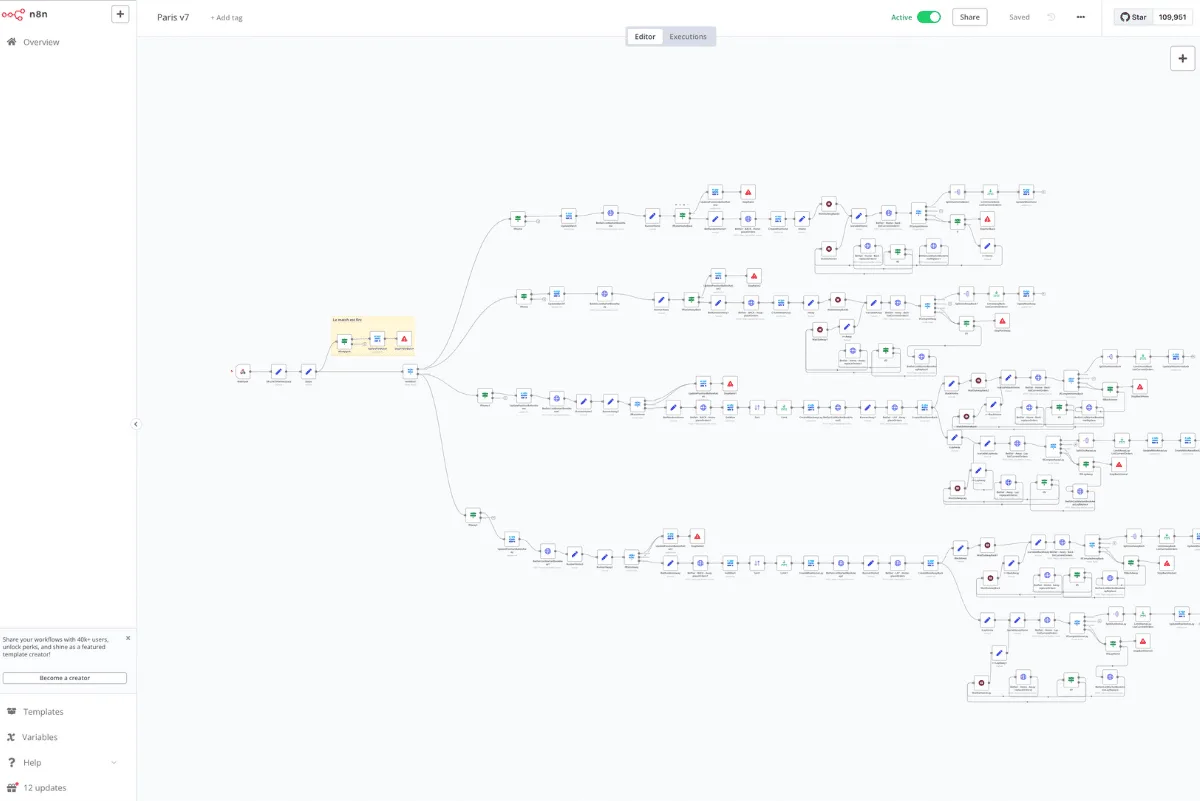
Task: Select the green node inside the yellow sticky note
Action: tap(345, 341)
